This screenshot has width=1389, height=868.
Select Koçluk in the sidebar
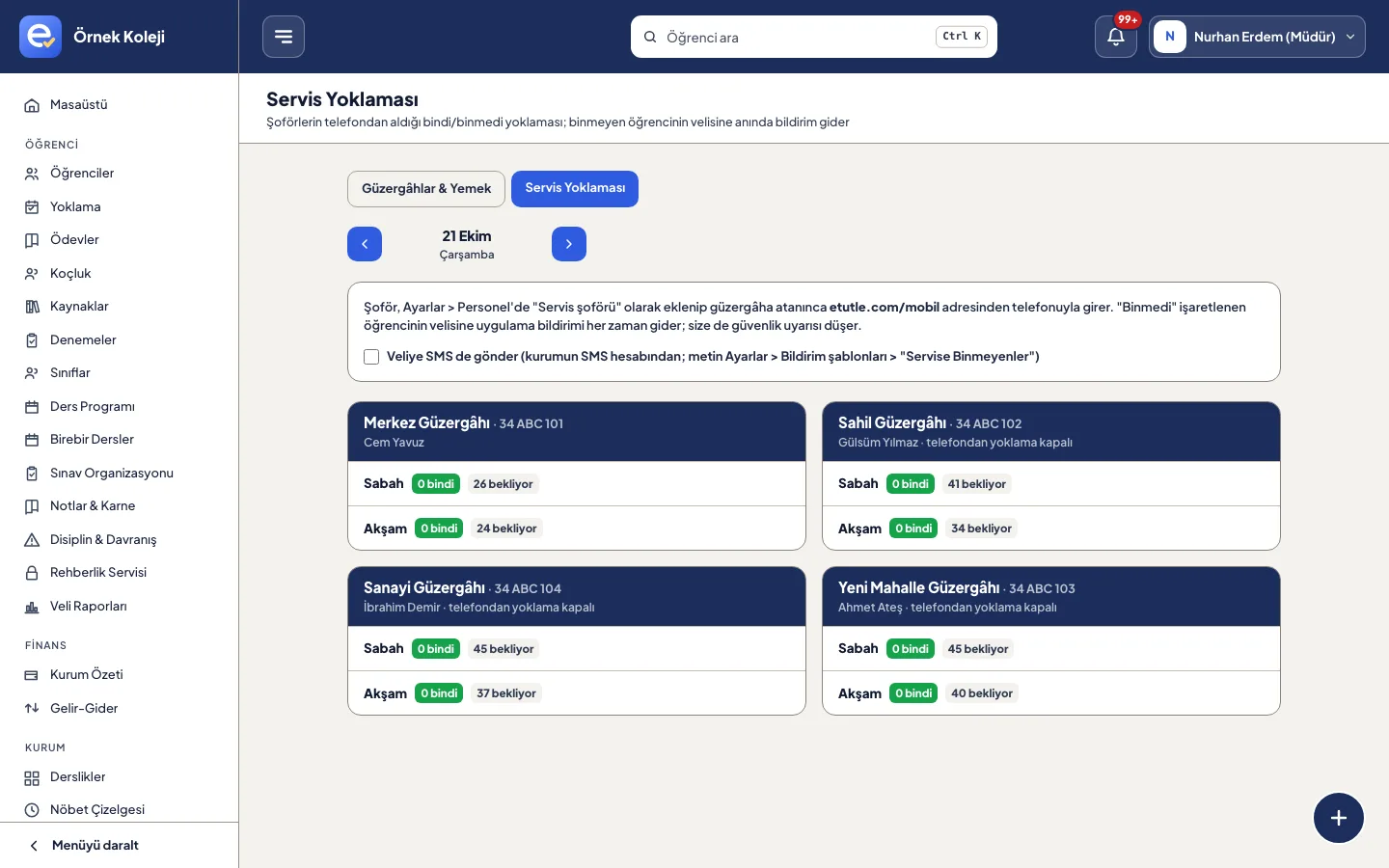tap(120, 273)
